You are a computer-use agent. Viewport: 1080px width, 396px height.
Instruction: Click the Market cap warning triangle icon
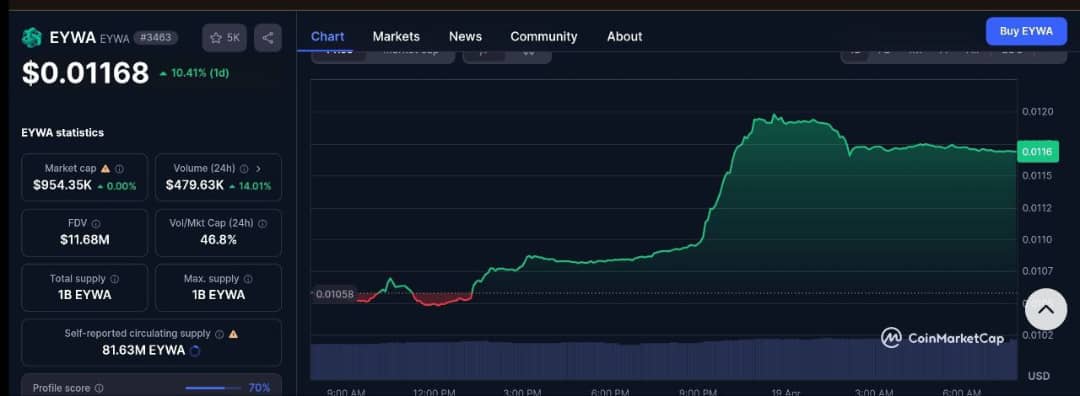105,168
